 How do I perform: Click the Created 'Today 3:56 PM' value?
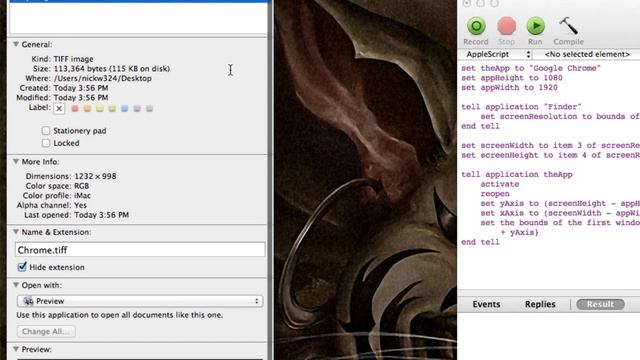coord(81,88)
